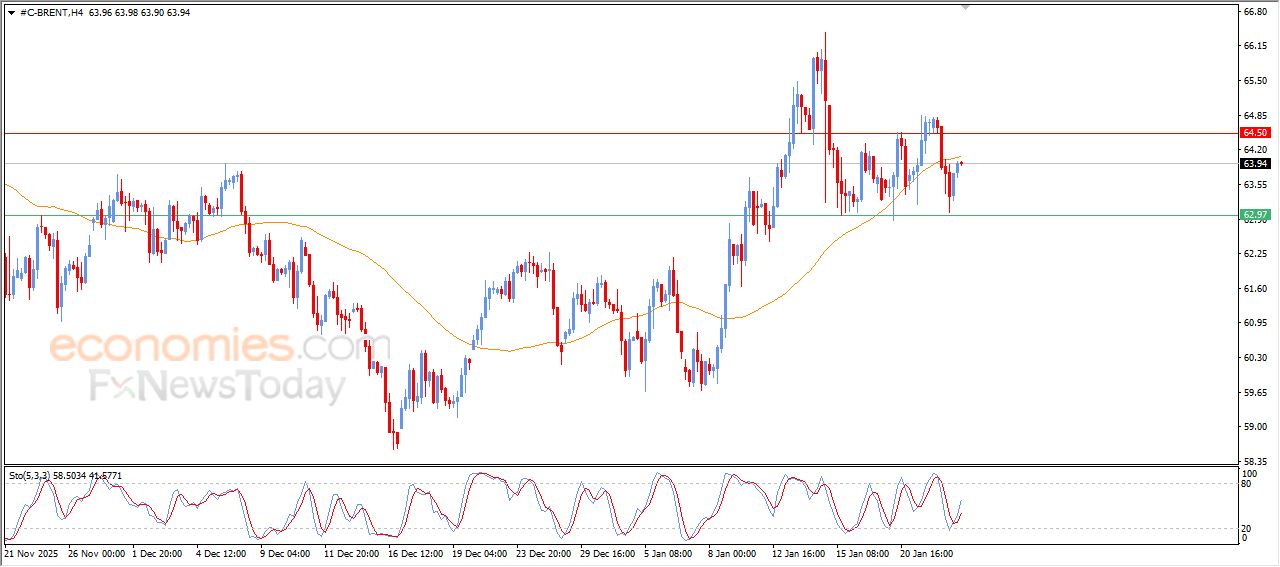Screen dimensions: 1280x567
Task: Click the economies.com watermark
Action: click(x=205, y=347)
